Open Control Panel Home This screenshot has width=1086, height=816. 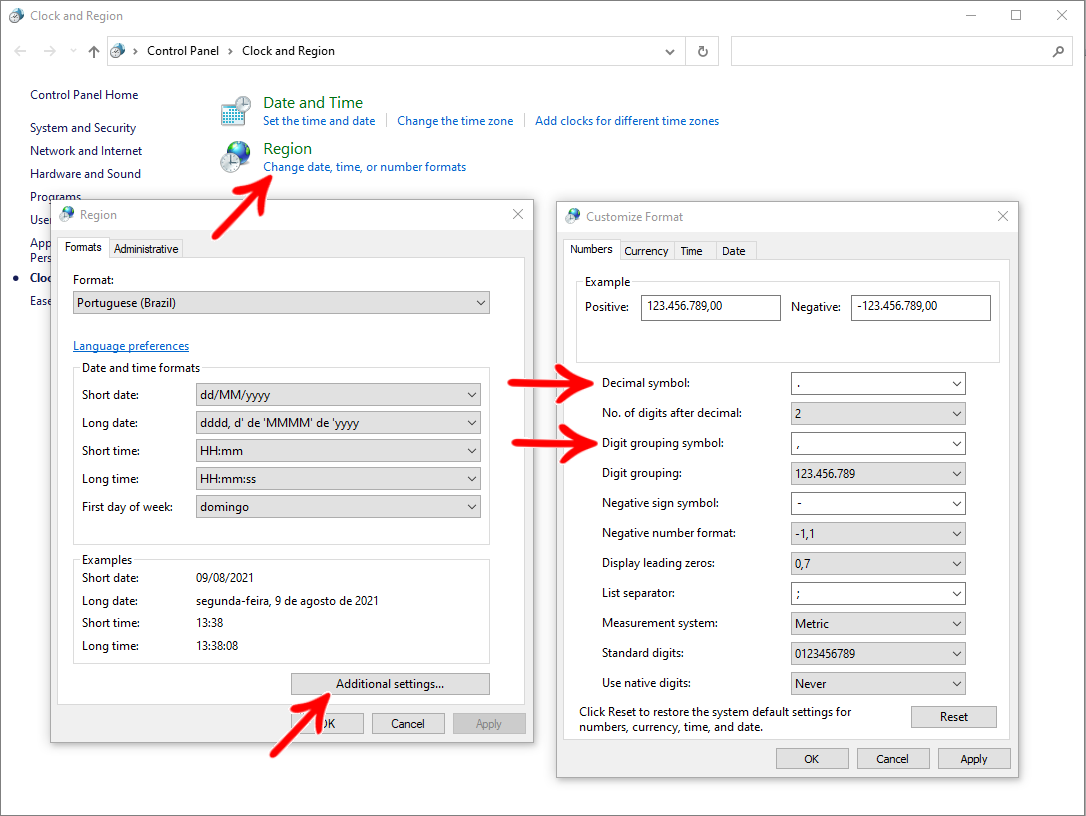84,95
